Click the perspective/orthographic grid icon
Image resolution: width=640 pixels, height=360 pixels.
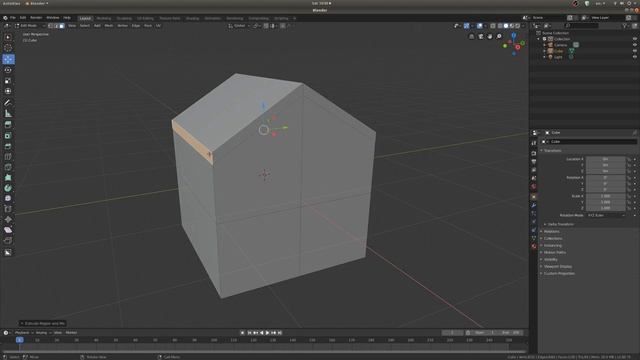(472, 37)
